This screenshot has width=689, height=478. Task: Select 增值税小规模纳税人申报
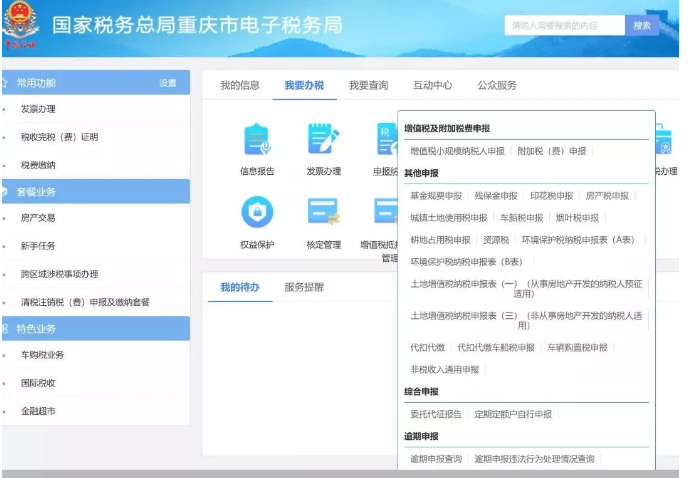pyautogui.click(x=457, y=151)
